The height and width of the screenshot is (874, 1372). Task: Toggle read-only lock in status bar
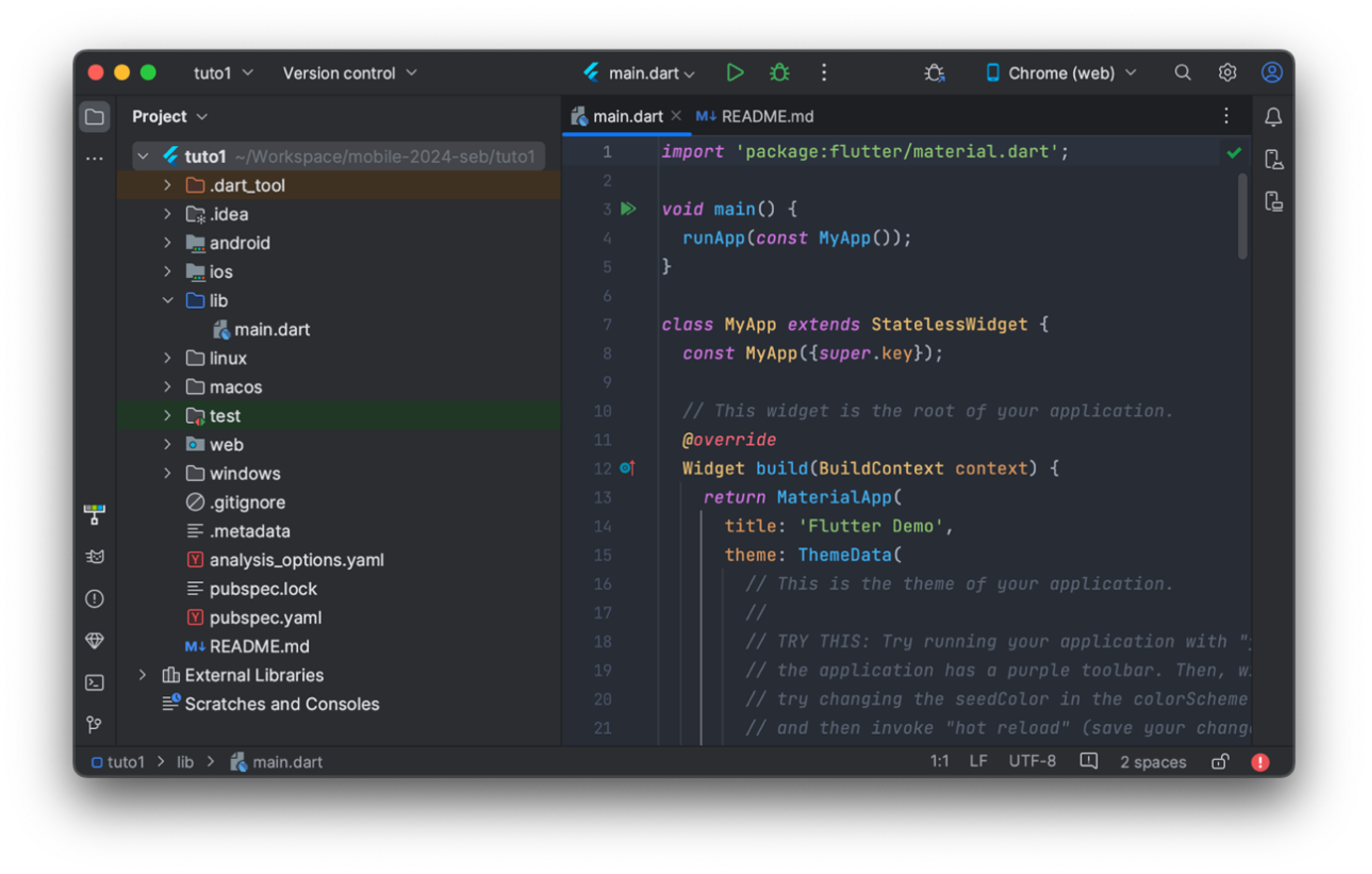(x=1220, y=762)
